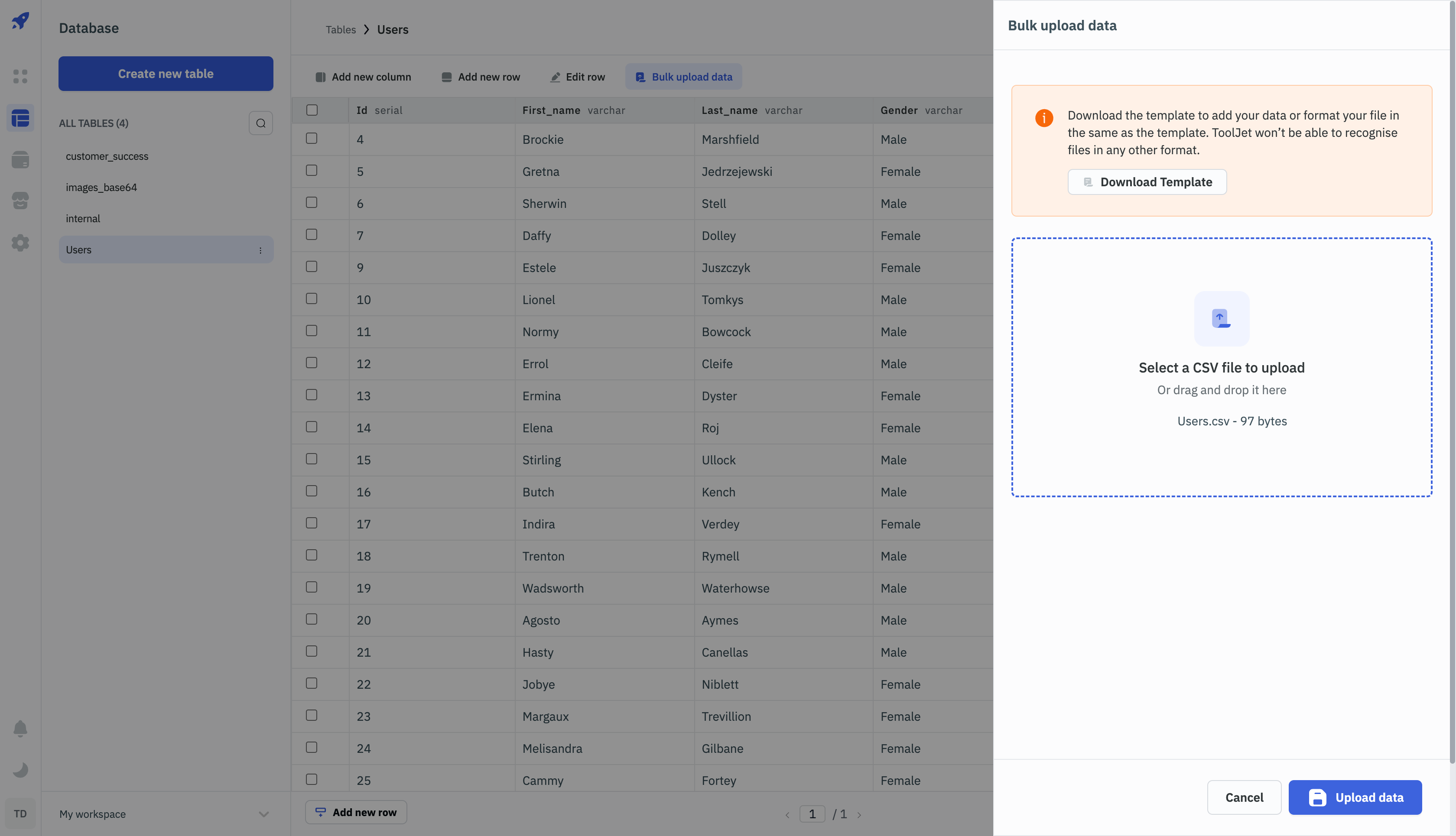Go to previous page arrow
Screen dimensions: 1456x836
787,815
